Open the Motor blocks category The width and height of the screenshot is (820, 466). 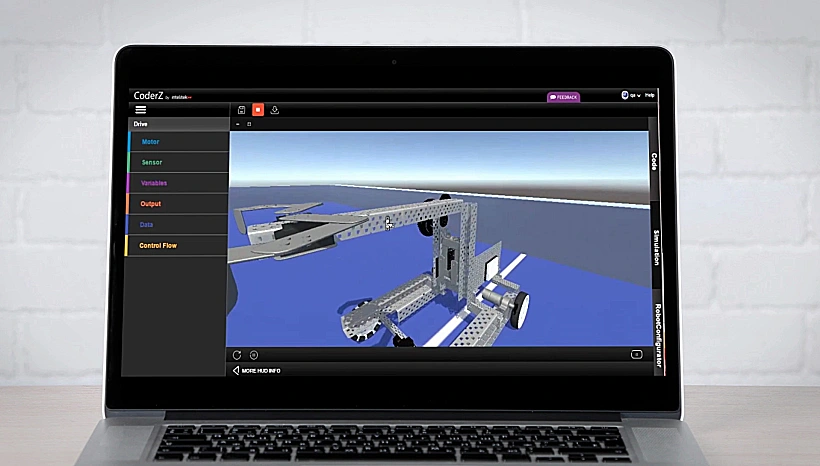(x=150, y=142)
